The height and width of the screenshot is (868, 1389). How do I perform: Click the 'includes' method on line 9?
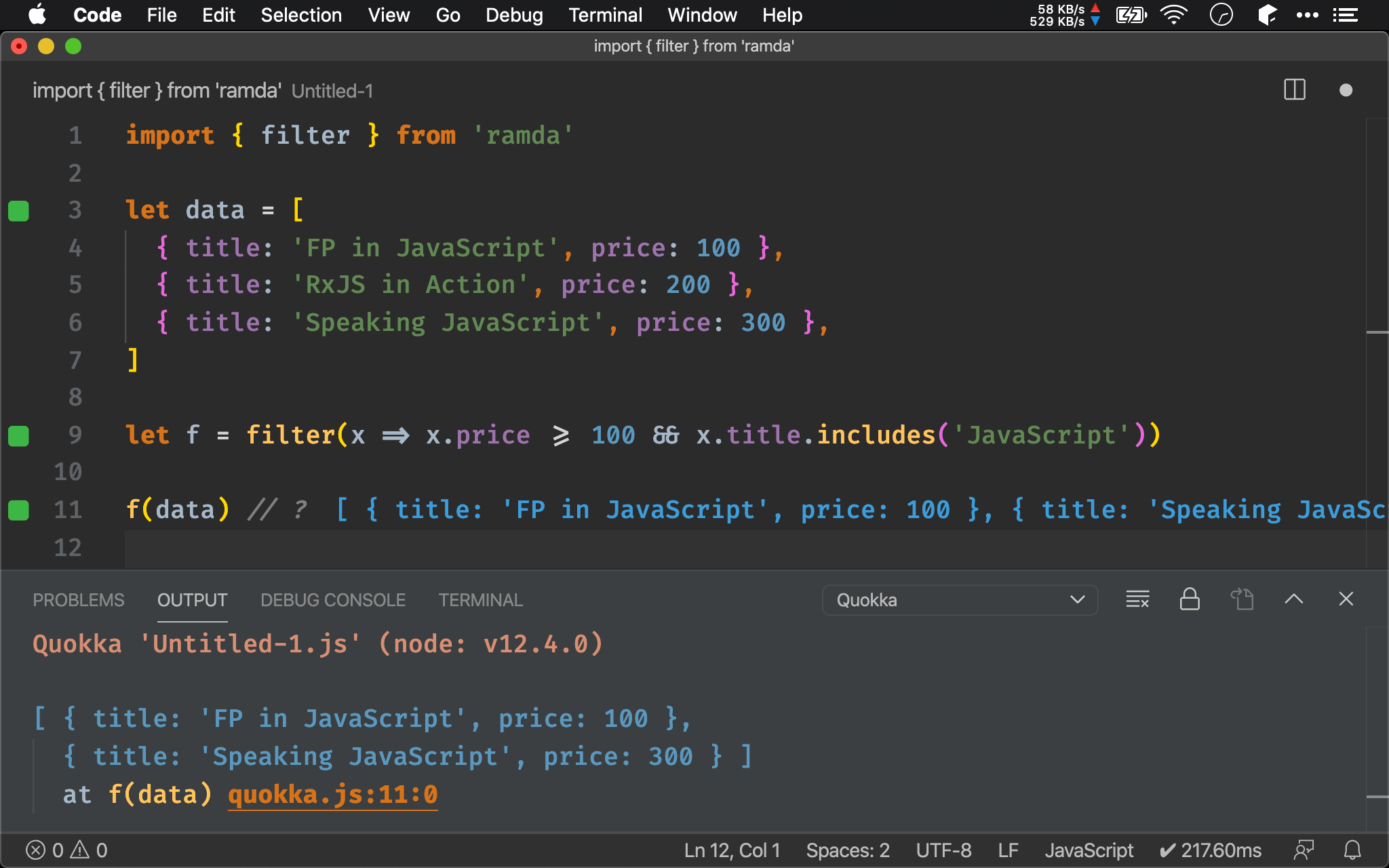(876, 435)
